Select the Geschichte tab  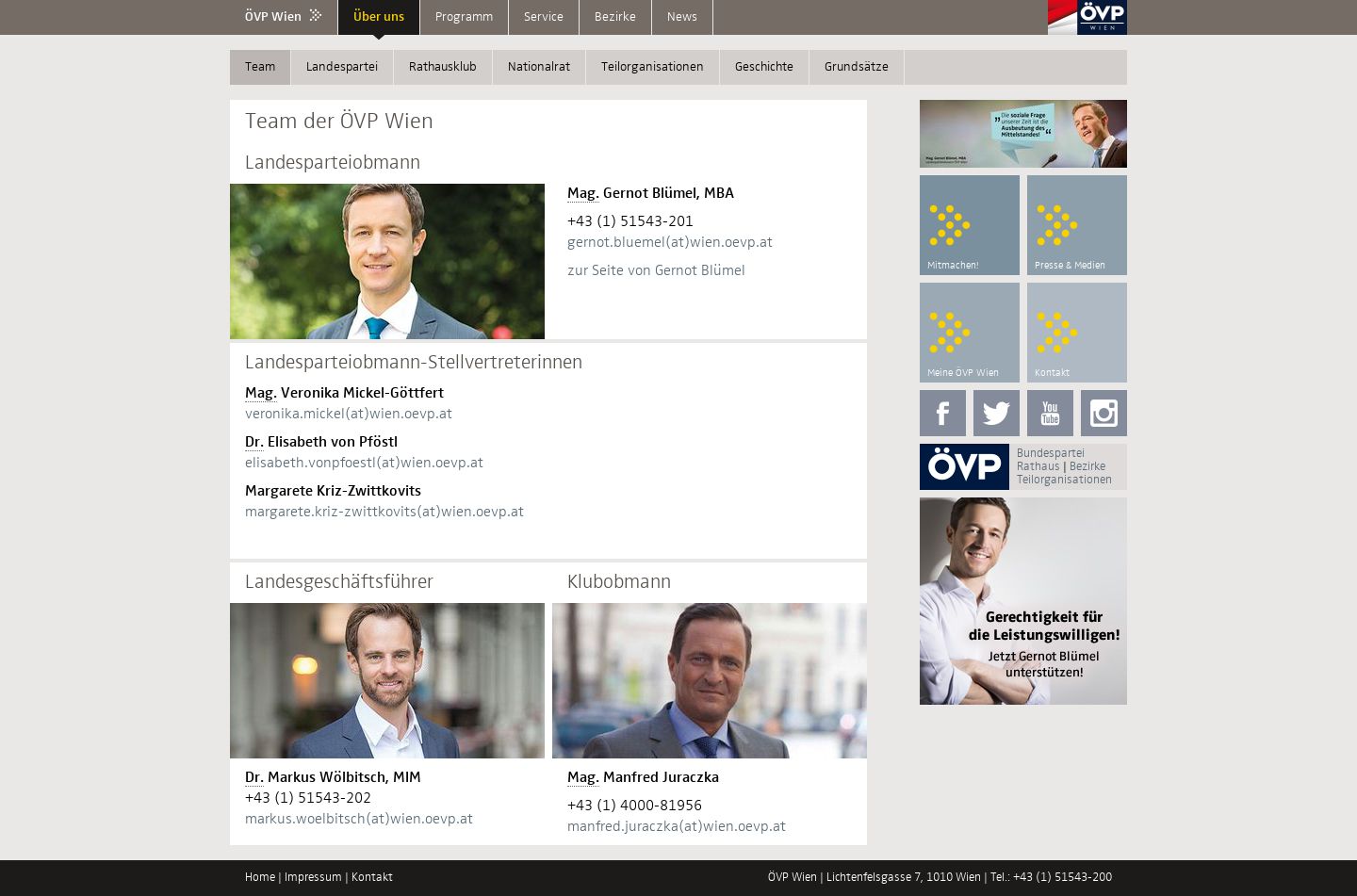[764, 67]
